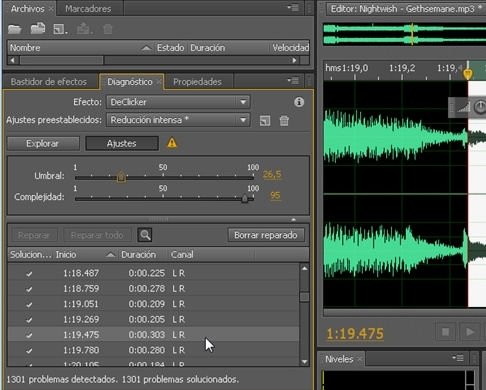
Task: Open the Diagnóstico panel options menu
Action: 293,81
